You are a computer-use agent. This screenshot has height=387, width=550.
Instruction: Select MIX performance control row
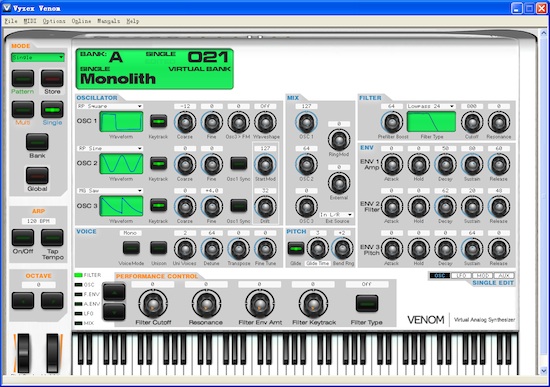click(84, 323)
